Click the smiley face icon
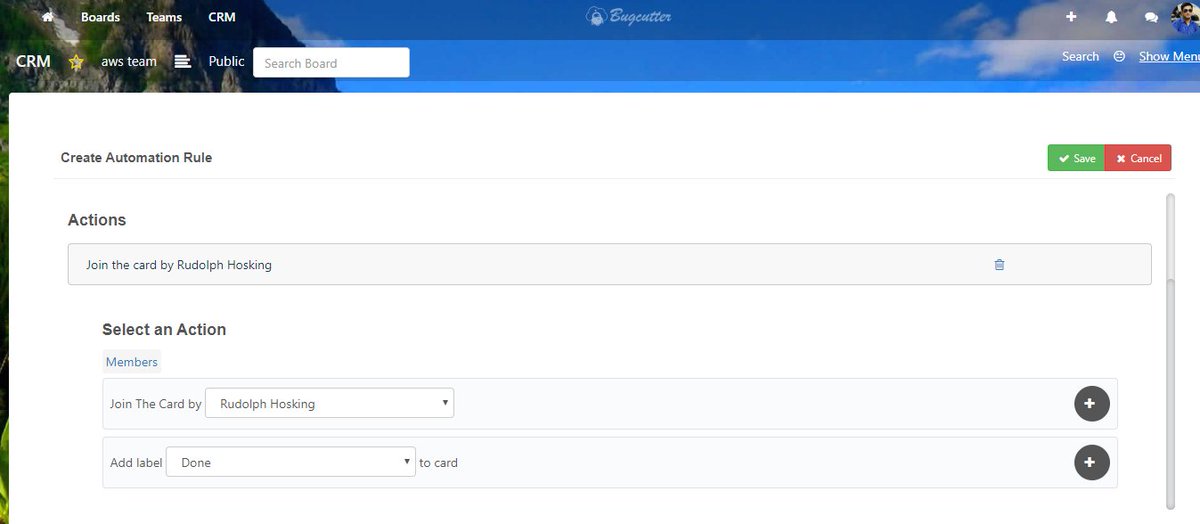This screenshot has height=524, width=1200. (x=1119, y=57)
